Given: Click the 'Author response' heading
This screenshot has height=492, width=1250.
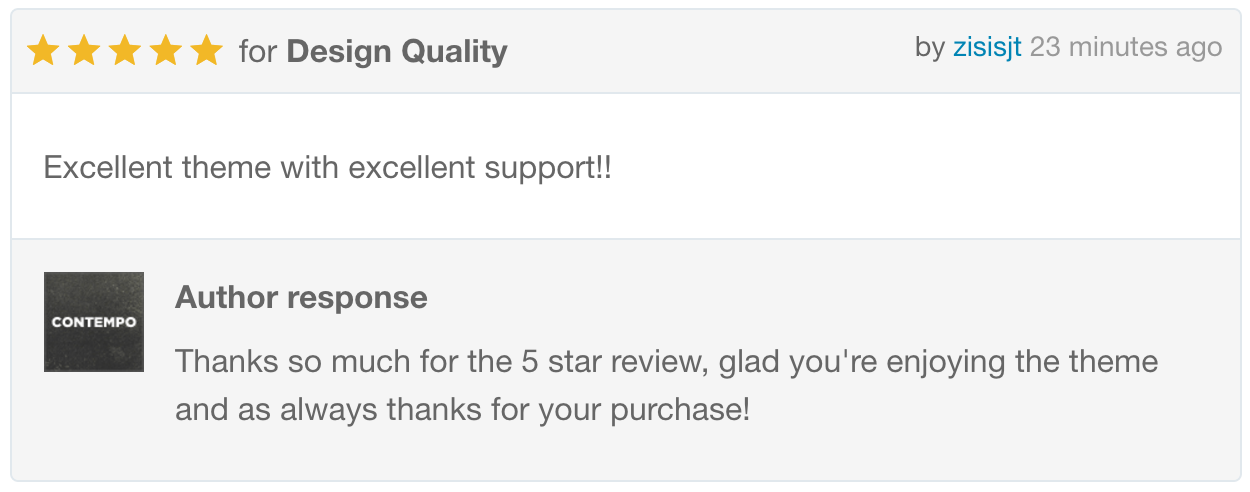Looking at the screenshot, I should (x=301, y=297).
